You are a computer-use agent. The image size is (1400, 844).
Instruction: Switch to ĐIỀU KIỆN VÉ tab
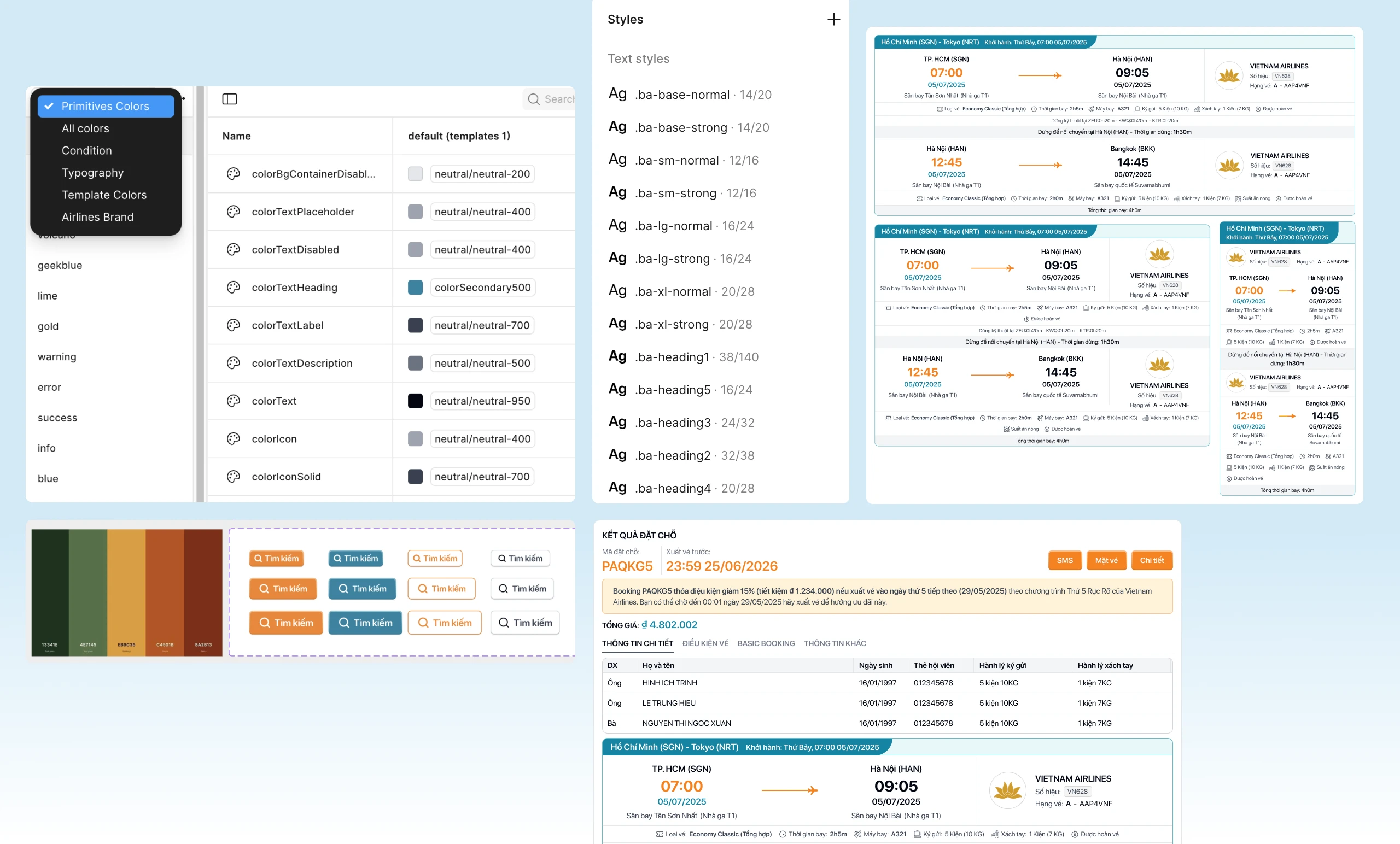705,643
